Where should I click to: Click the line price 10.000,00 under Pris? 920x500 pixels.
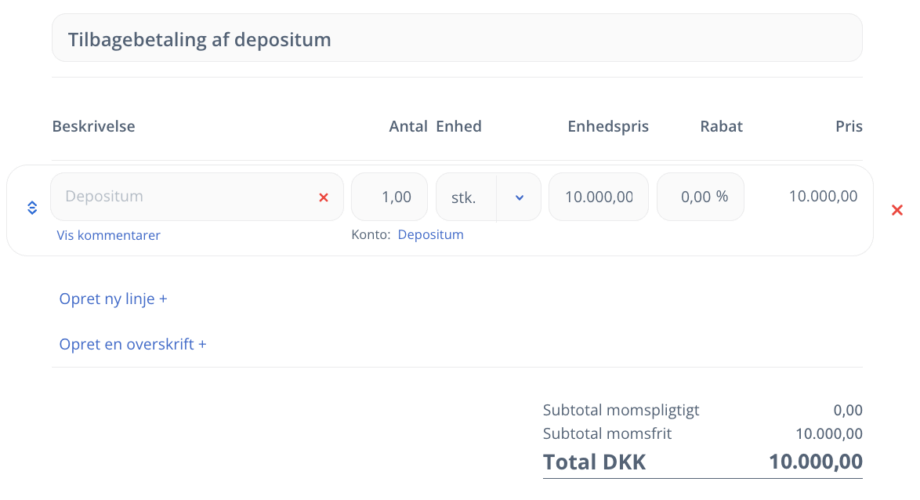pos(822,196)
